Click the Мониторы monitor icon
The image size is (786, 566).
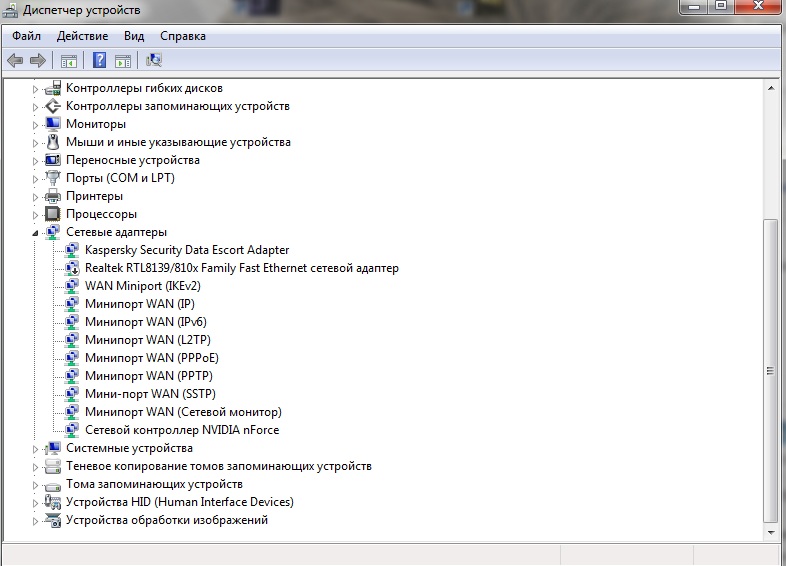coord(53,124)
